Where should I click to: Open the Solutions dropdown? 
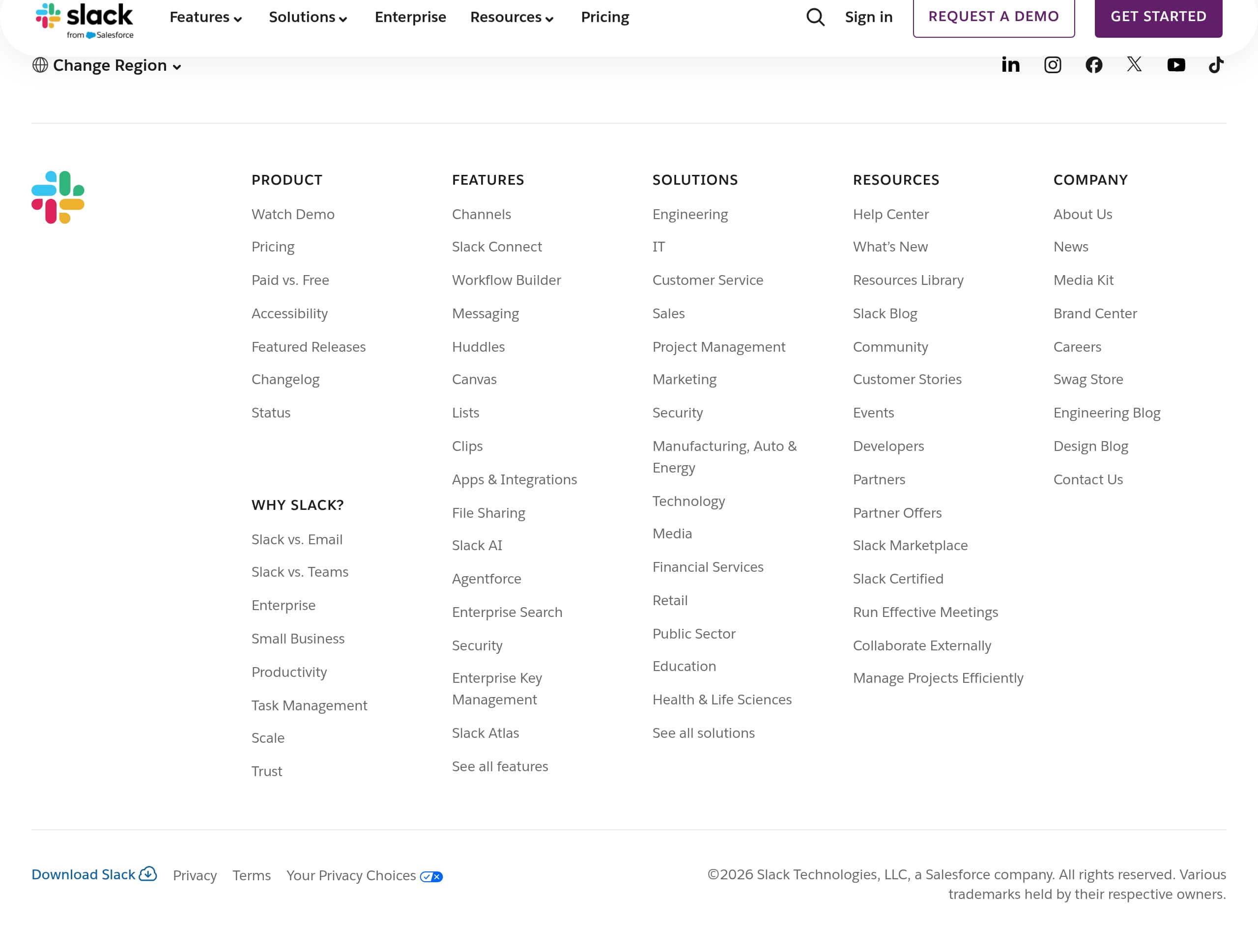[x=308, y=17]
